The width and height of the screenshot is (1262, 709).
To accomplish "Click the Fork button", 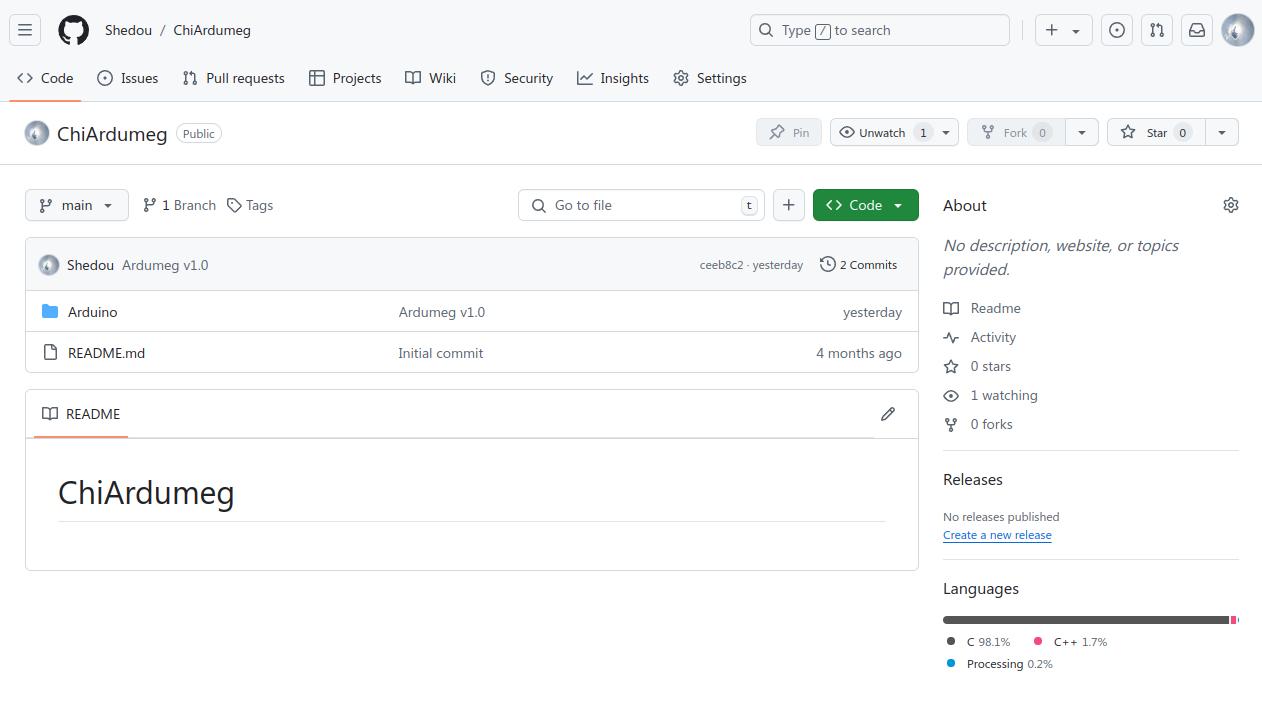I will (x=1015, y=132).
